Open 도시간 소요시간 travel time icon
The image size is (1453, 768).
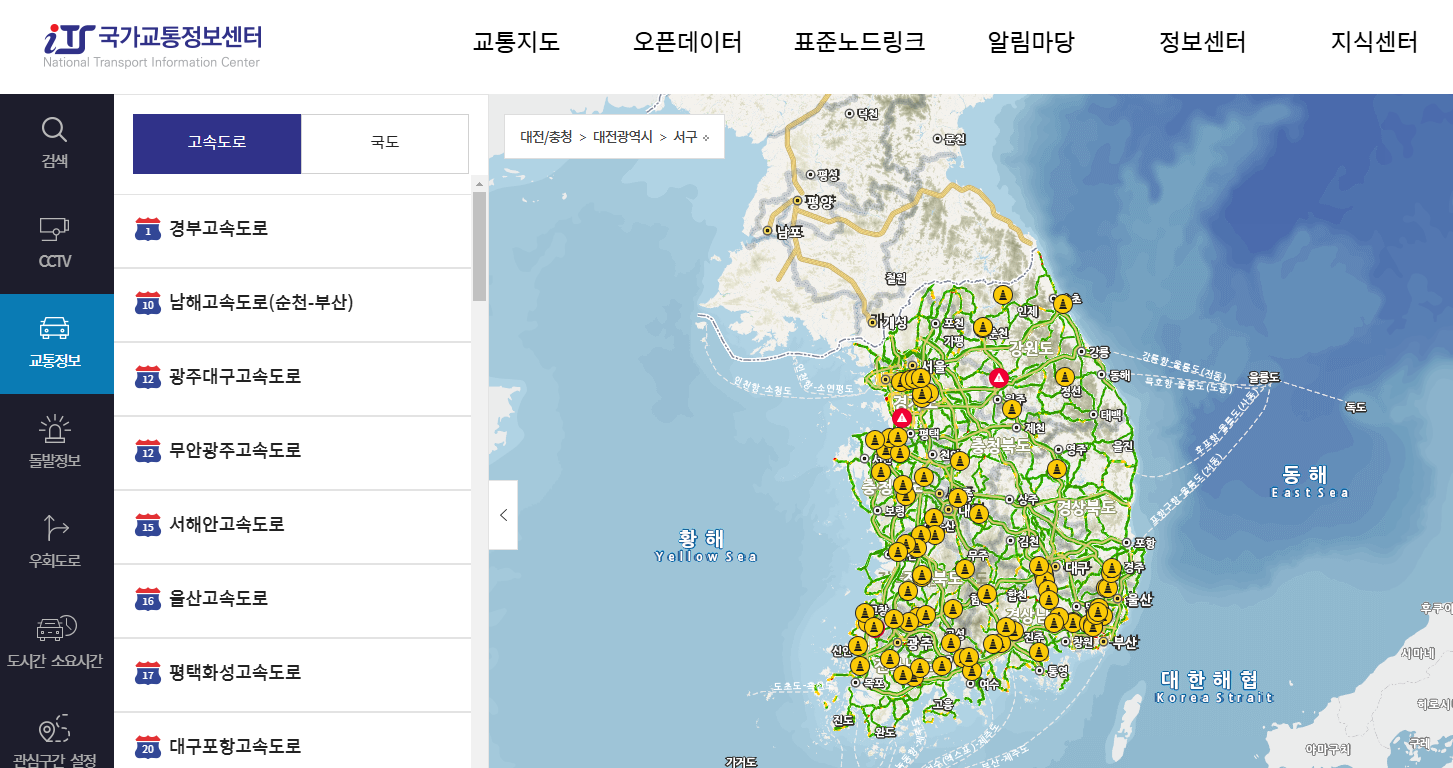click(x=55, y=640)
